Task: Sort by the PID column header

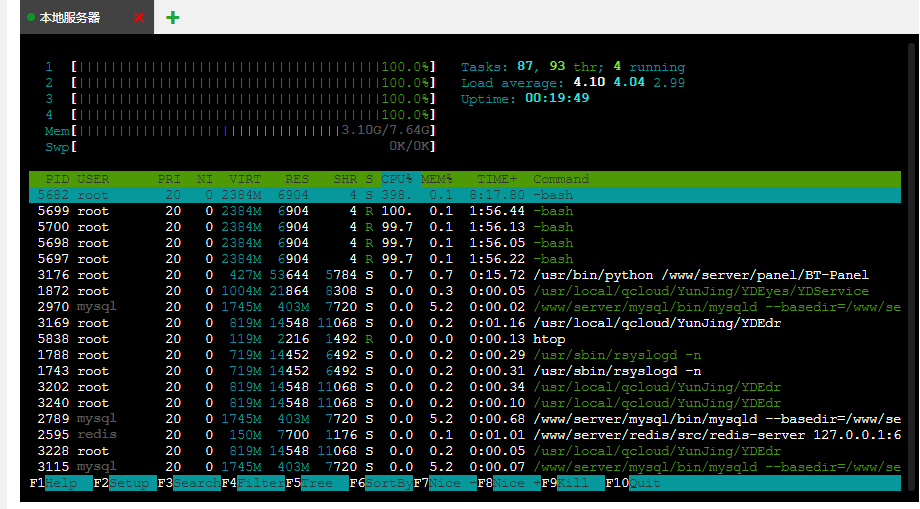Action: [57, 179]
